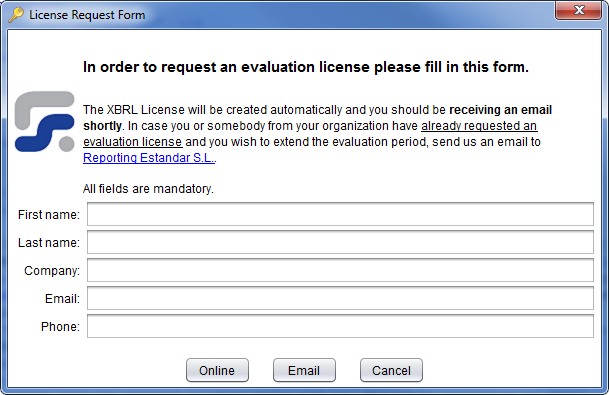Viewport: 609px width, 395px height.
Task: Click the 'Company:' label
Action: tap(52, 271)
